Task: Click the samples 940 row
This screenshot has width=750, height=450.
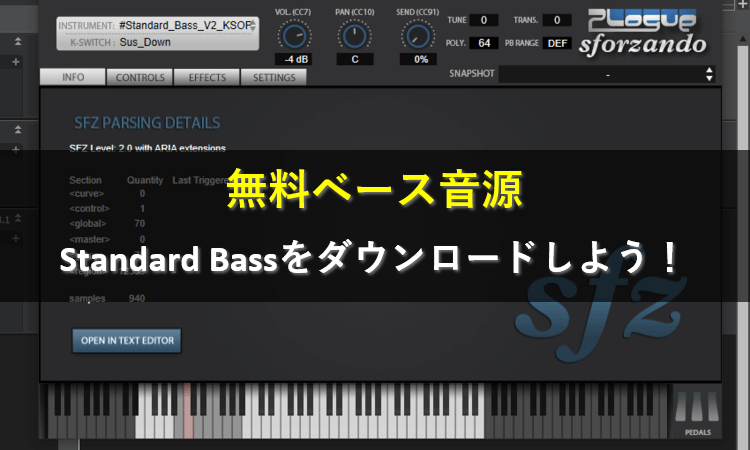Action: 107,298
